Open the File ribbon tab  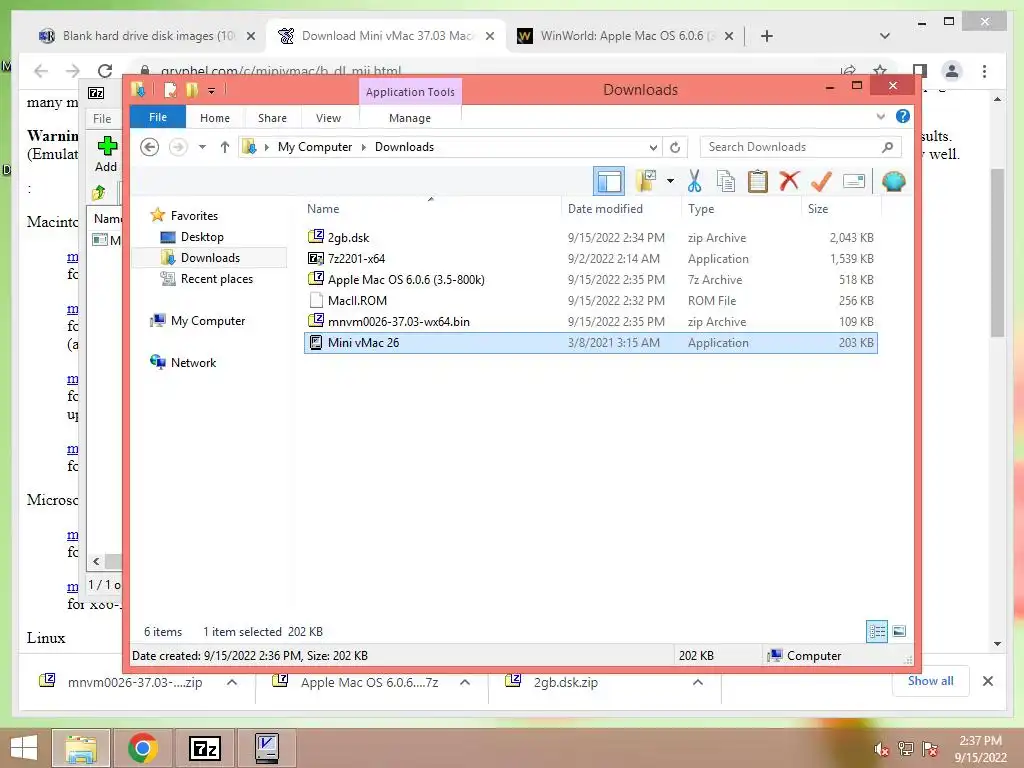pos(157,117)
